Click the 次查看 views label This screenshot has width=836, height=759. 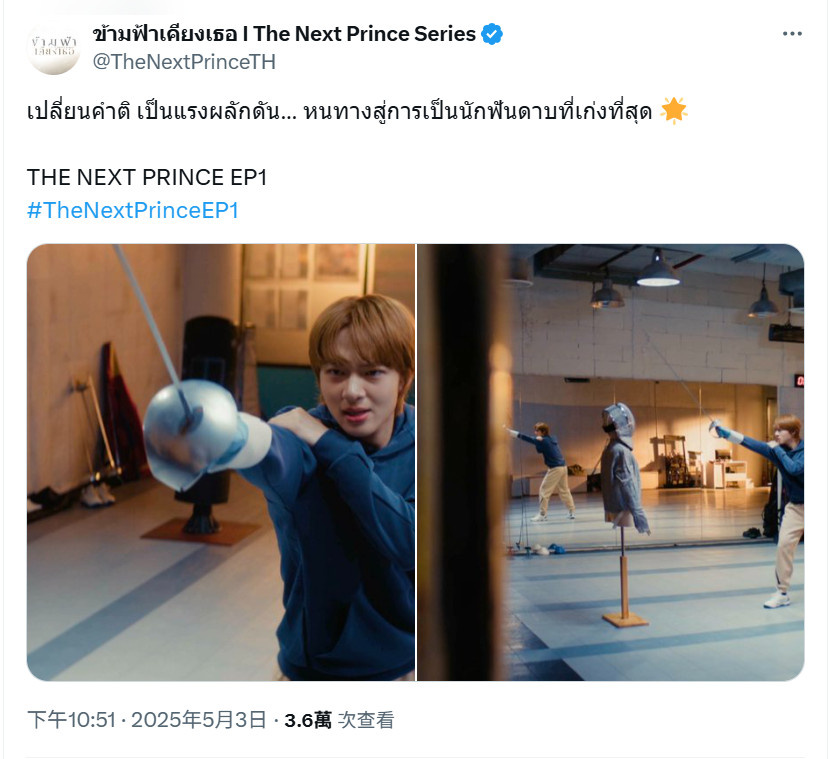pyautogui.click(x=366, y=721)
